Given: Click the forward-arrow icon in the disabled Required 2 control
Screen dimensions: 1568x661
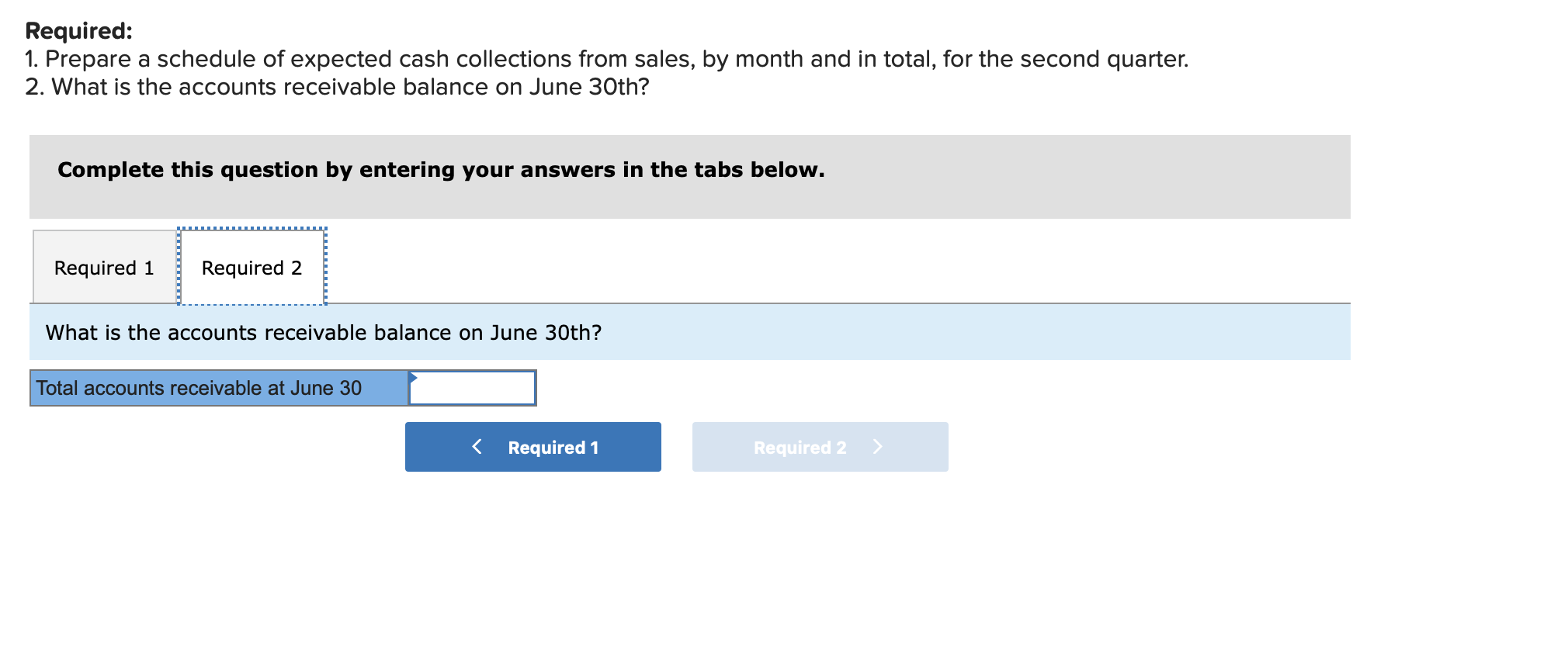Looking at the screenshot, I should pyautogui.click(x=879, y=447).
